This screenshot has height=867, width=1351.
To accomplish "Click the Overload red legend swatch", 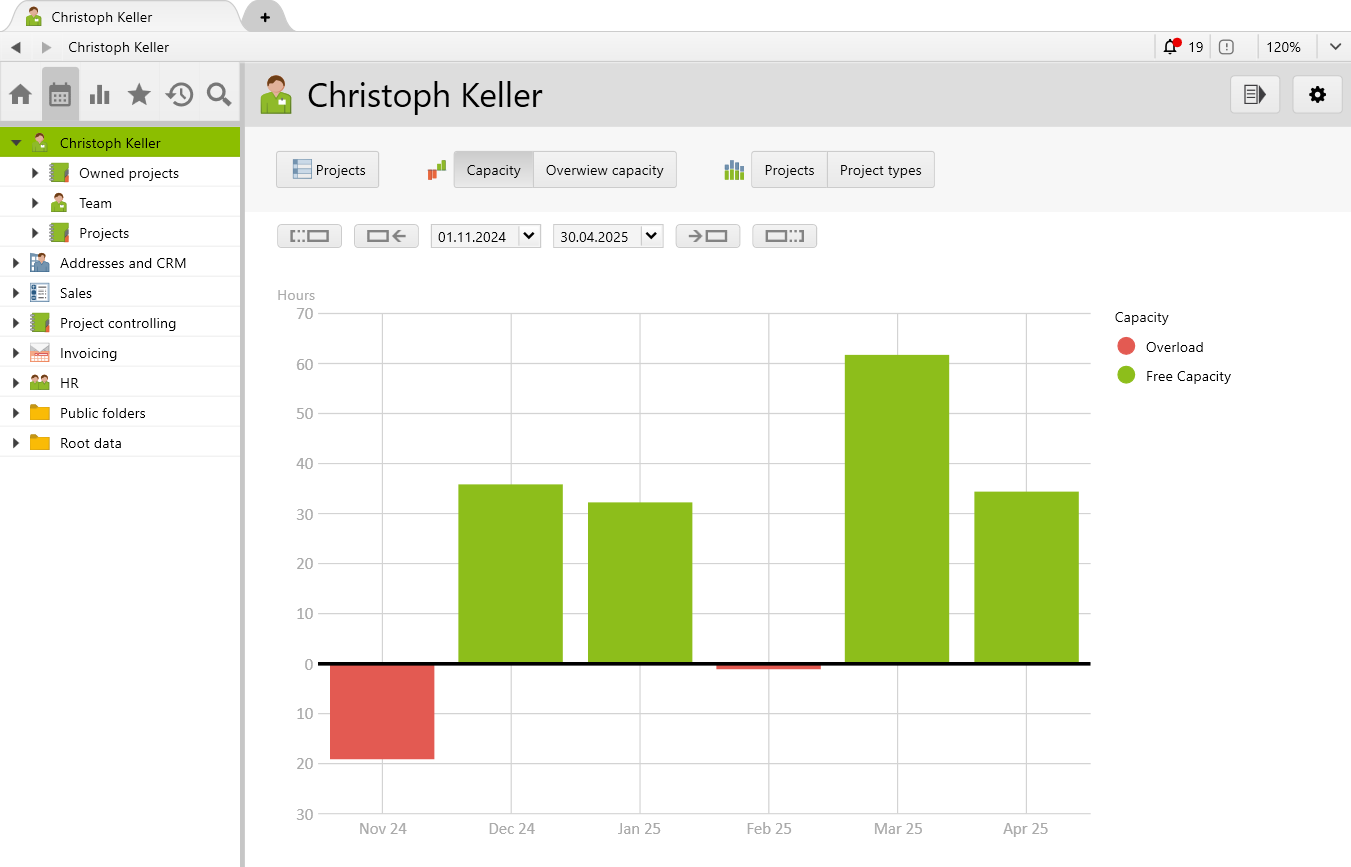I will coord(1126,347).
